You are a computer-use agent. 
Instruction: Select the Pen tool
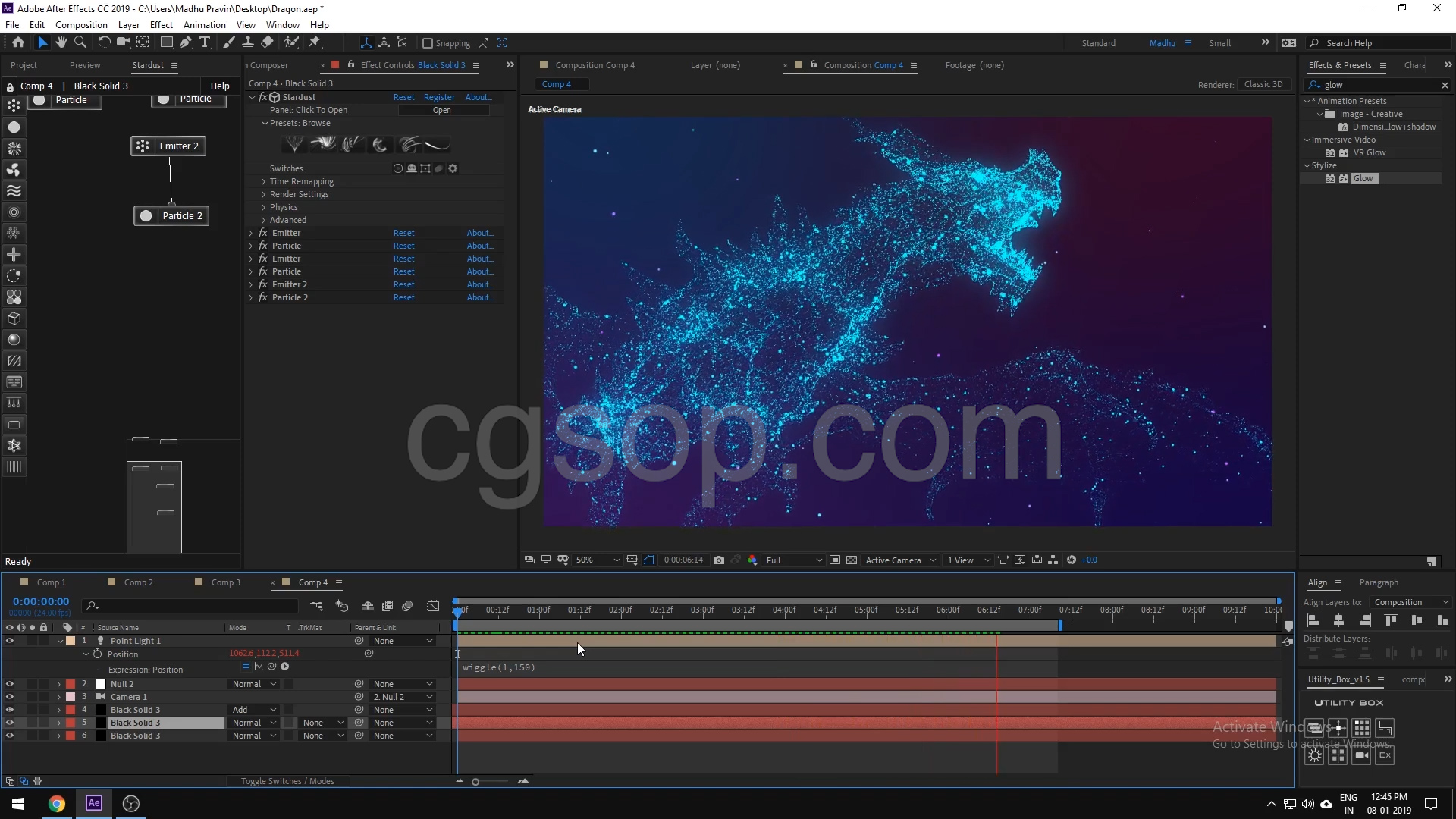click(186, 42)
